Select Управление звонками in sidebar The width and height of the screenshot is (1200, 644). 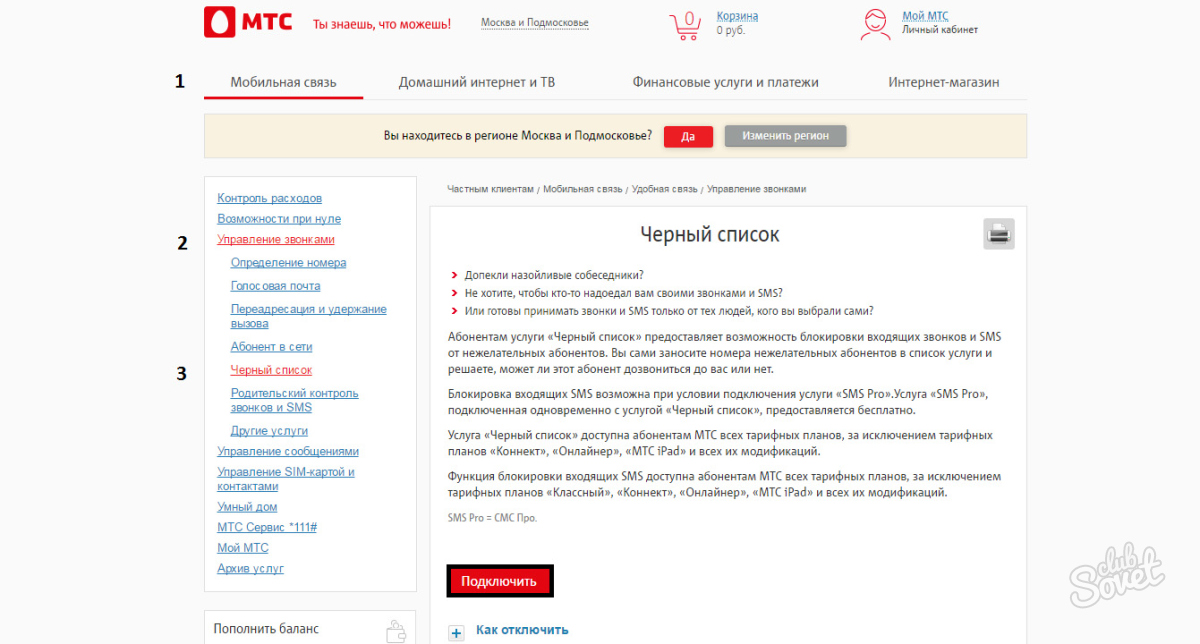click(276, 239)
